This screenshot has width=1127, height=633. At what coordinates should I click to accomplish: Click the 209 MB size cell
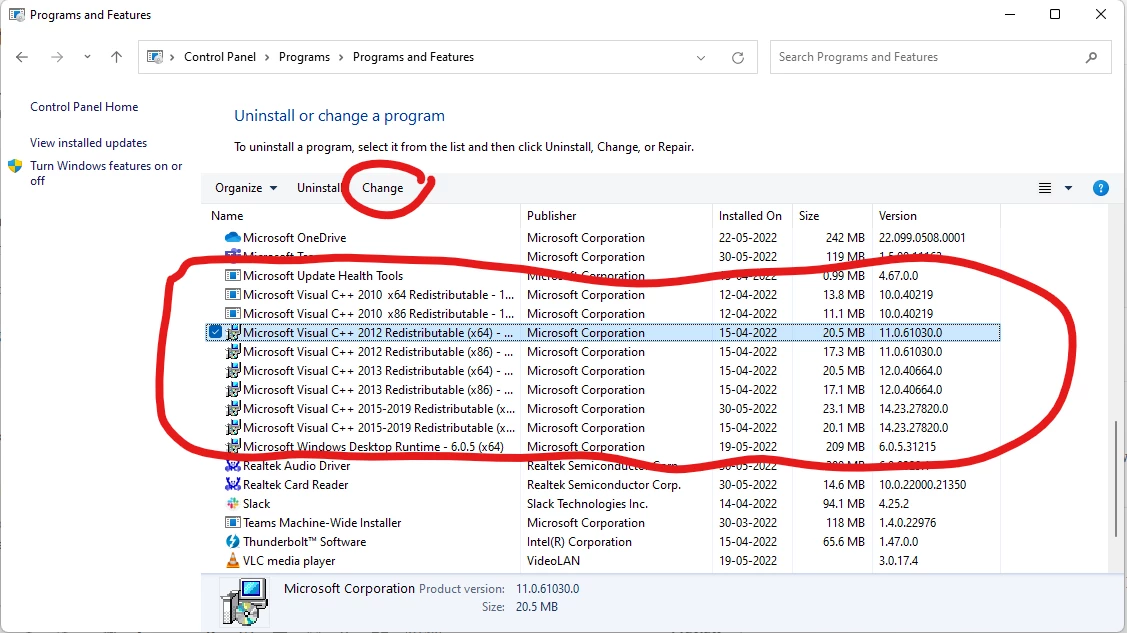pyautogui.click(x=845, y=446)
